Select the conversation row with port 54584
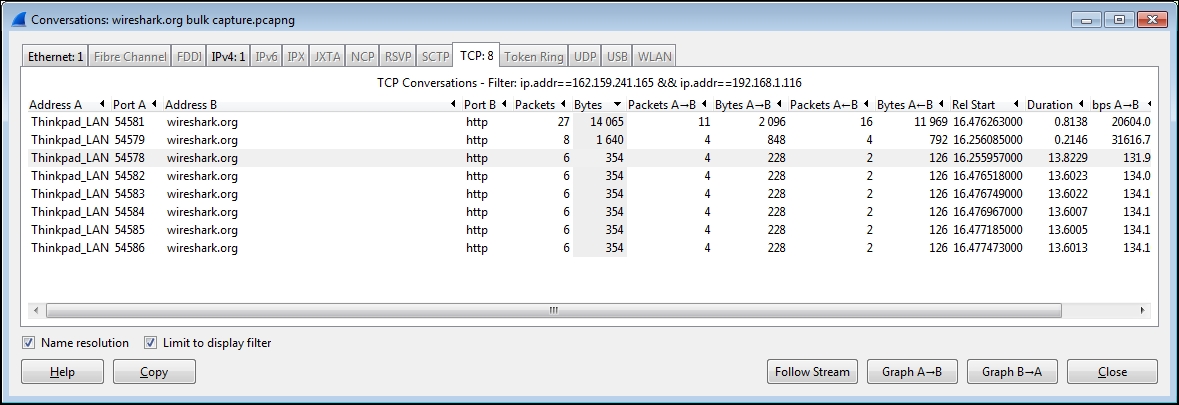 (x=590, y=212)
